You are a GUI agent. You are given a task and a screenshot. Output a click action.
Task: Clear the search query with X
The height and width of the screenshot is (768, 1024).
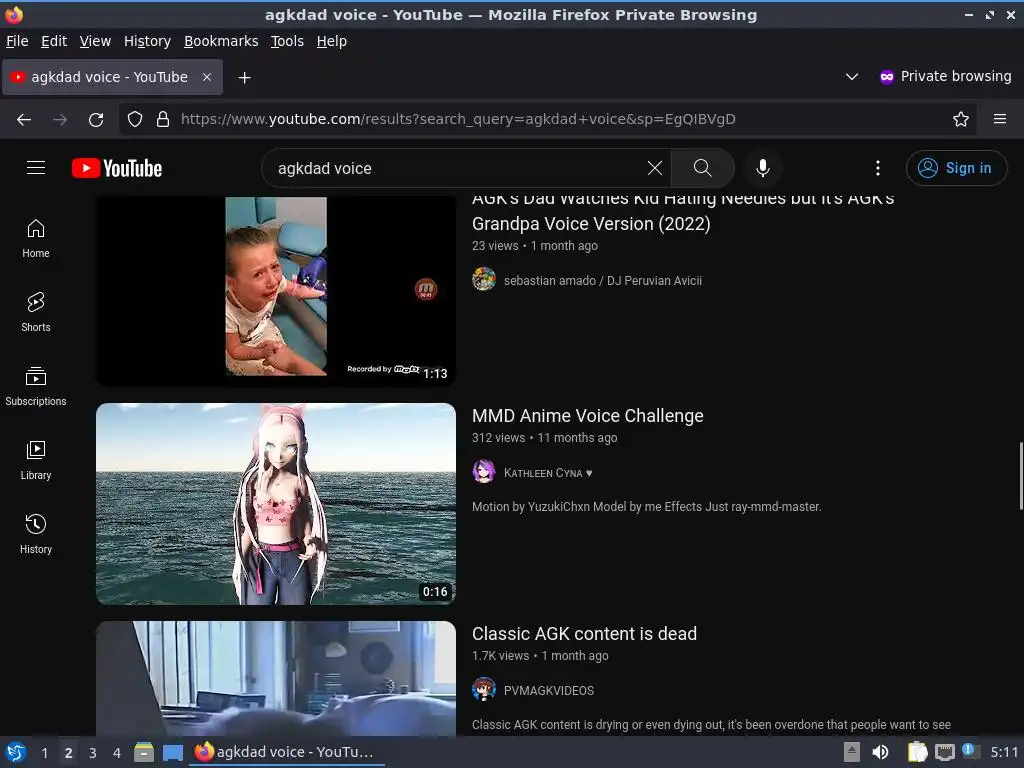point(654,168)
